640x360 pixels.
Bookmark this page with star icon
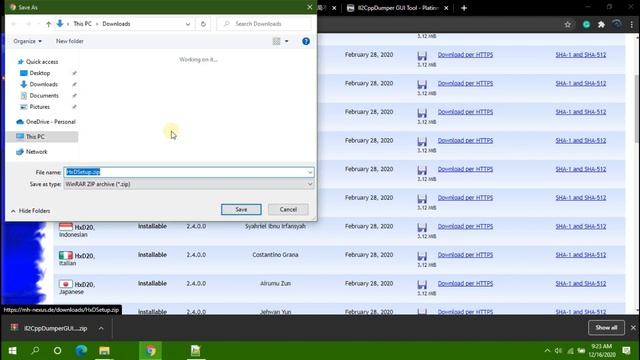click(567, 24)
